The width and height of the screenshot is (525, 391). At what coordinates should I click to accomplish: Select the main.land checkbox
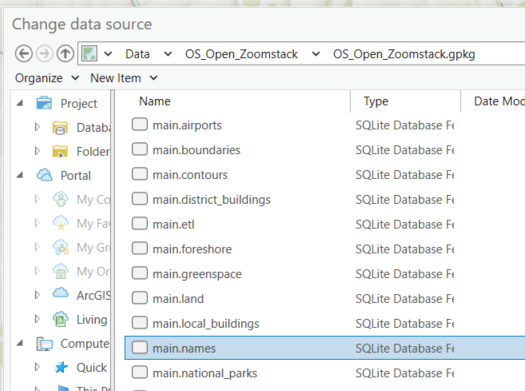tap(140, 298)
